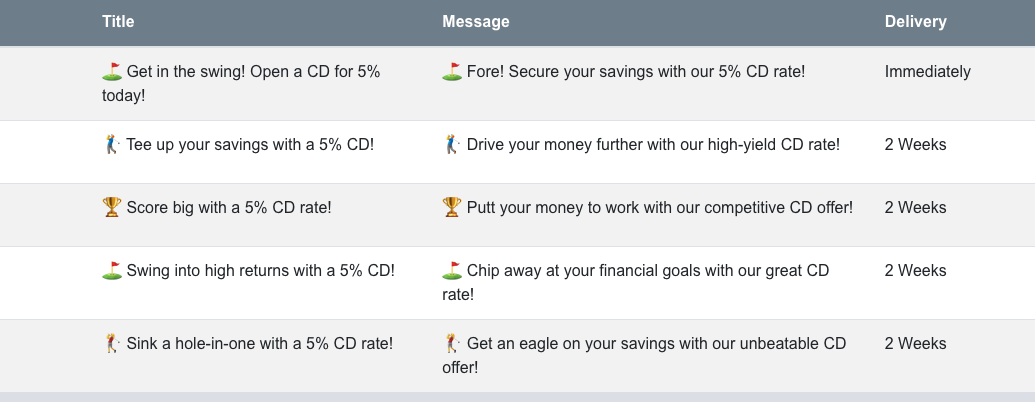1035x402 pixels.
Task: Click the Delivery column header
Action: 916,22
